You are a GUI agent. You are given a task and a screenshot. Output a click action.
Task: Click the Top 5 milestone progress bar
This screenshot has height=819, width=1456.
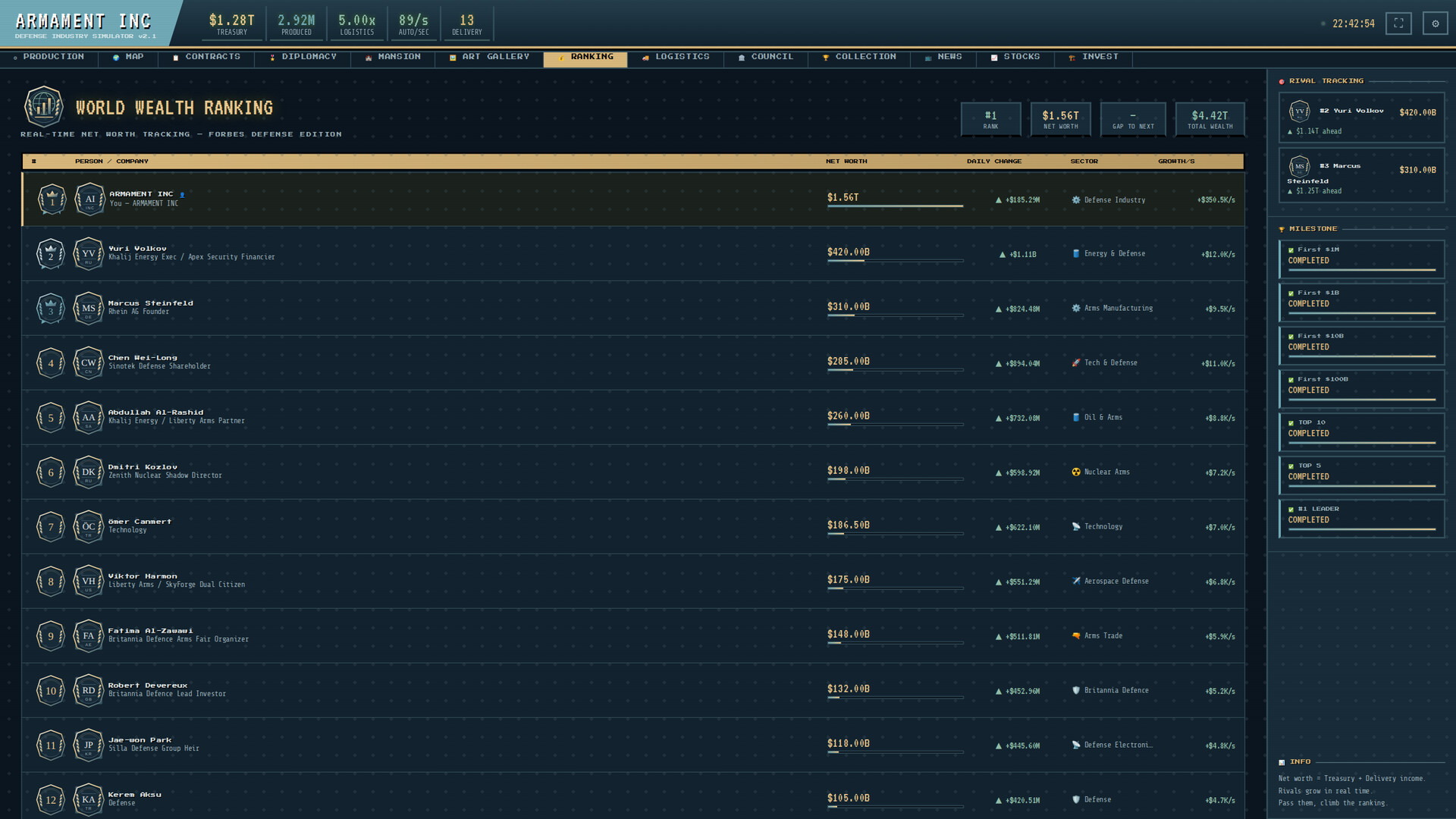(1361, 486)
